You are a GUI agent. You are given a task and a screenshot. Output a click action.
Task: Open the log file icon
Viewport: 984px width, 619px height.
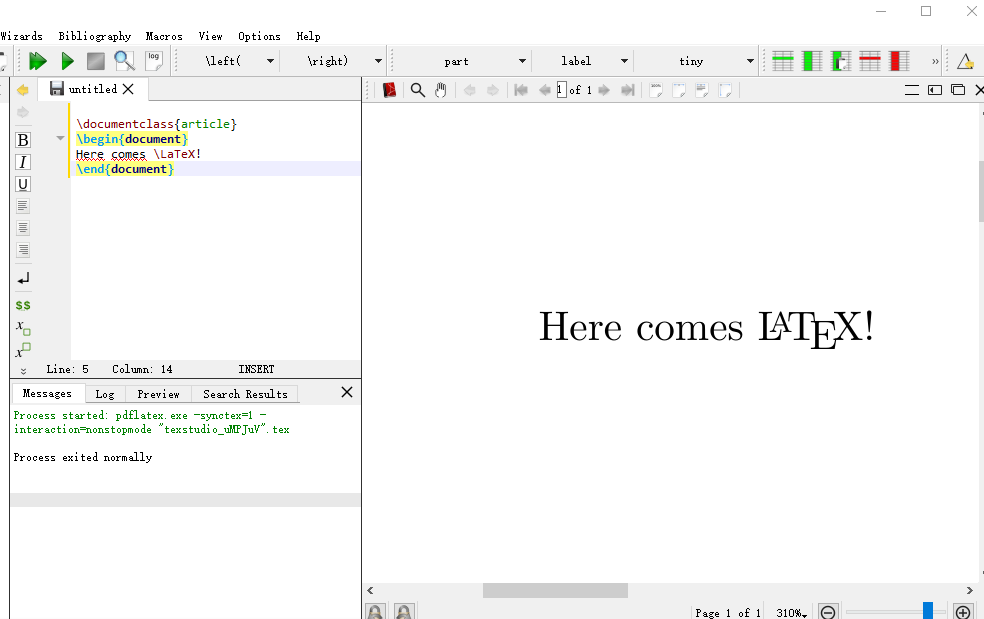[x=154, y=61]
